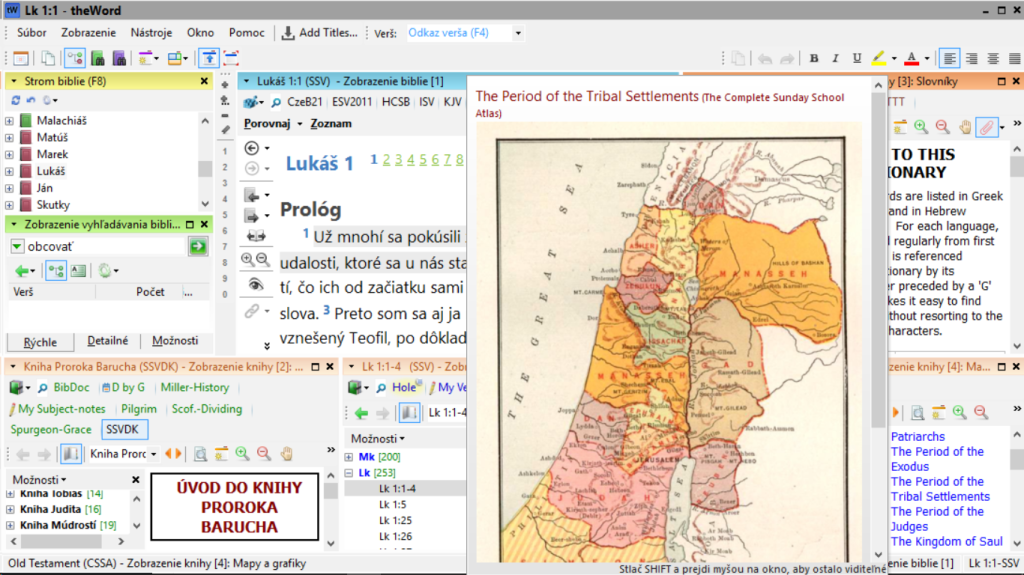The height and width of the screenshot is (575, 1024).
Task: Toggle the paperclip link icon in dictionary view
Action: (x=986, y=127)
